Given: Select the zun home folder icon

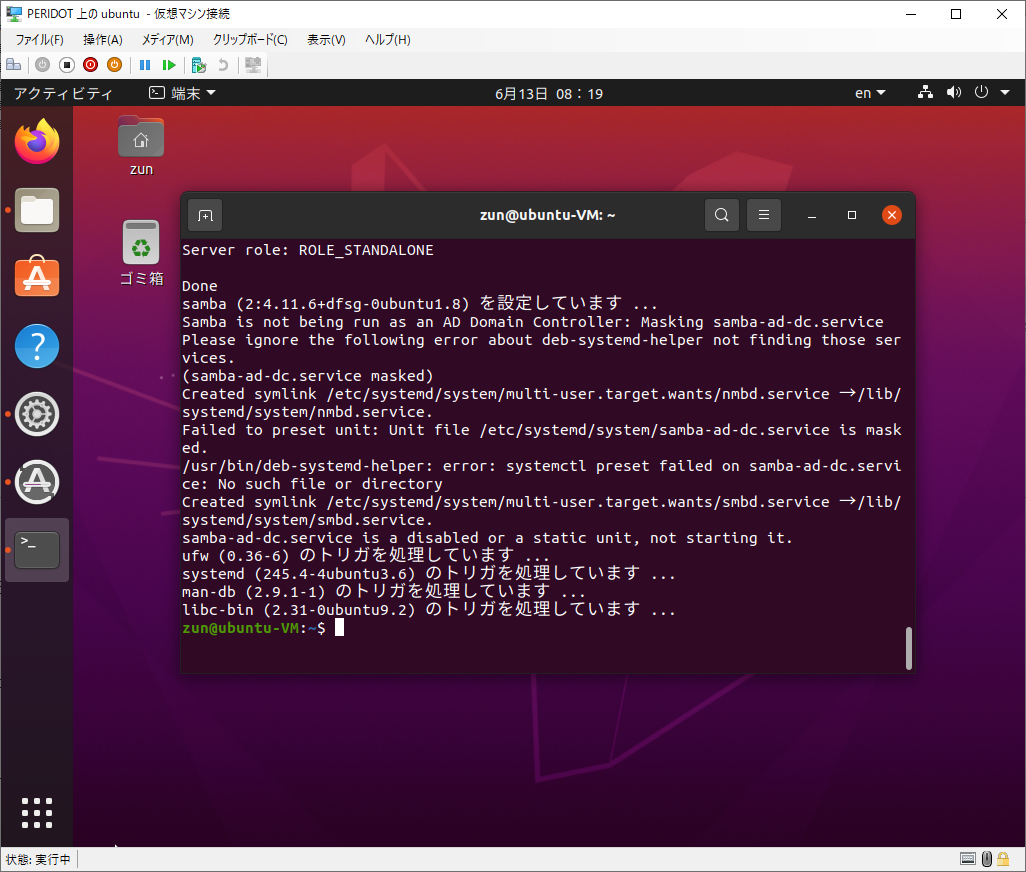Looking at the screenshot, I should (x=141, y=146).
